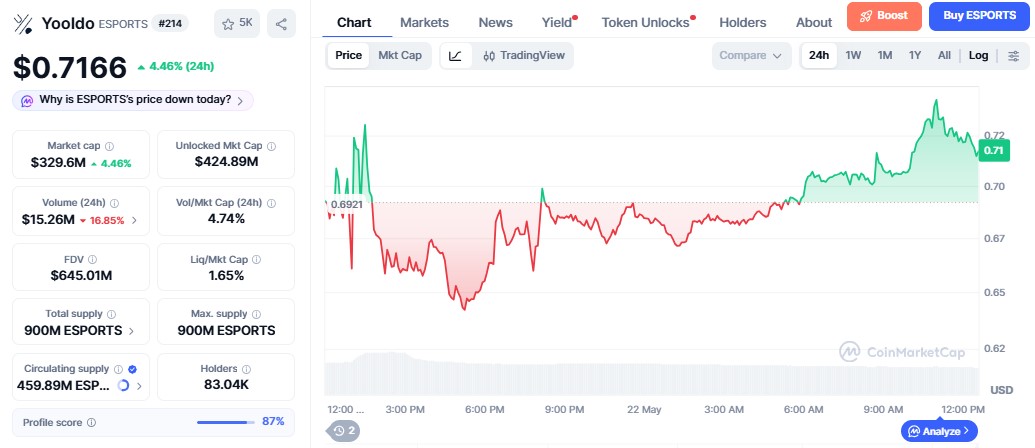Click the 1.65% Liq/Mkt Cap value
The image size is (1035, 448).
[226, 275]
